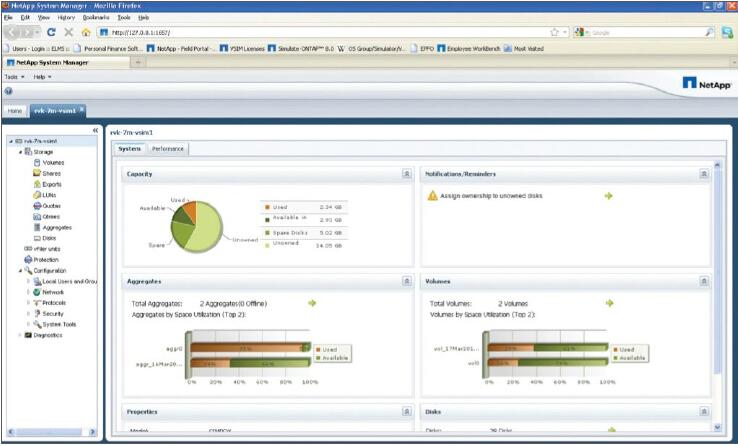738x446 pixels.
Task: Click the Firefox stop loading icon
Action: 69,32
